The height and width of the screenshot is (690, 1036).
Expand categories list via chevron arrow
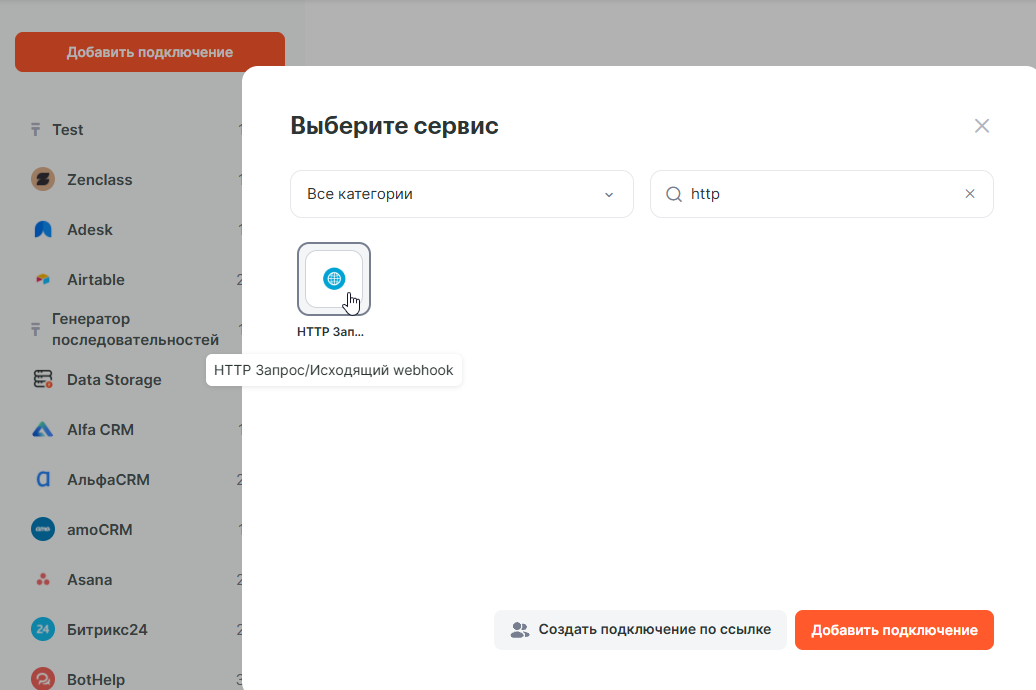(609, 194)
